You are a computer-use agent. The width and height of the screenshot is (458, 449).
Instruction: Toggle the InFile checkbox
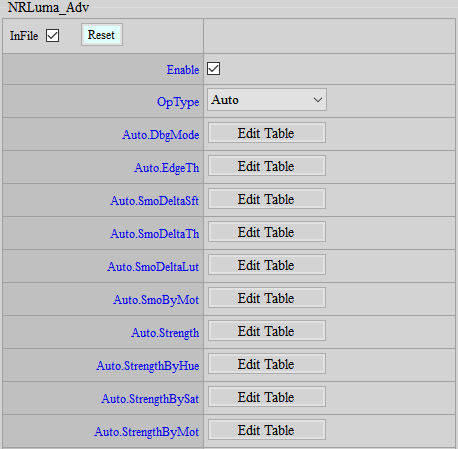click(x=53, y=35)
